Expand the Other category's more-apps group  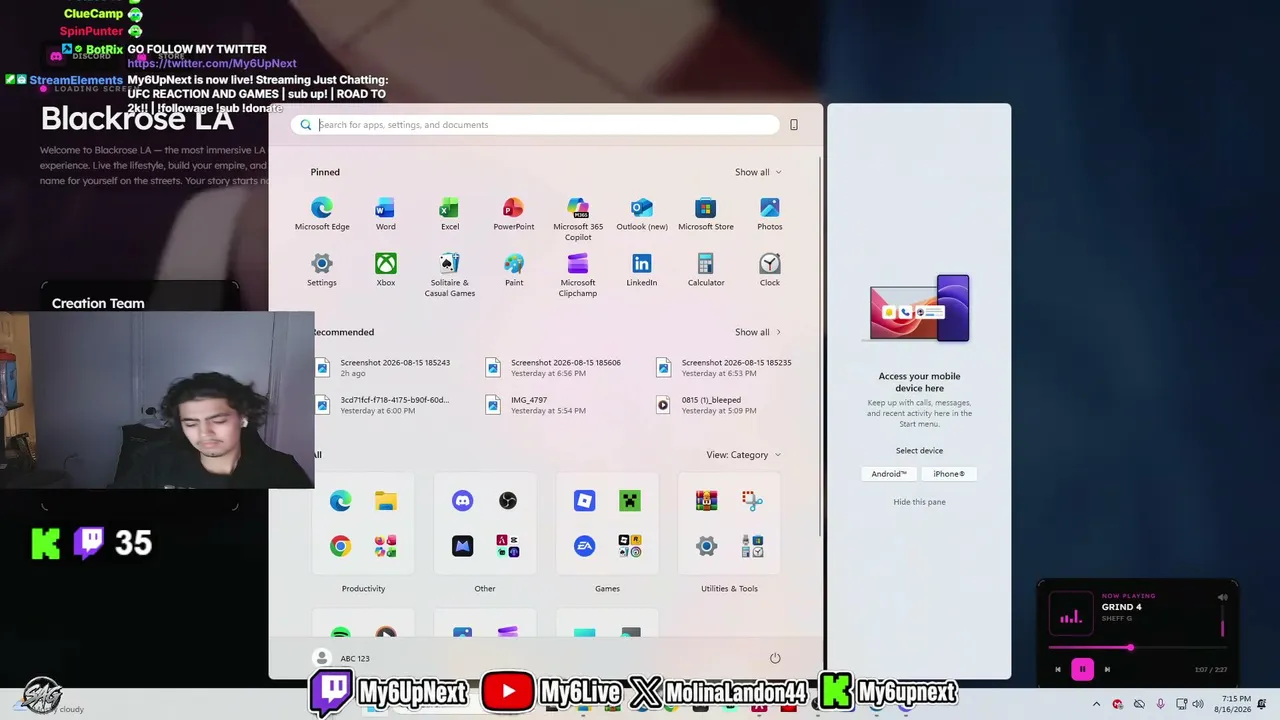click(x=508, y=546)
